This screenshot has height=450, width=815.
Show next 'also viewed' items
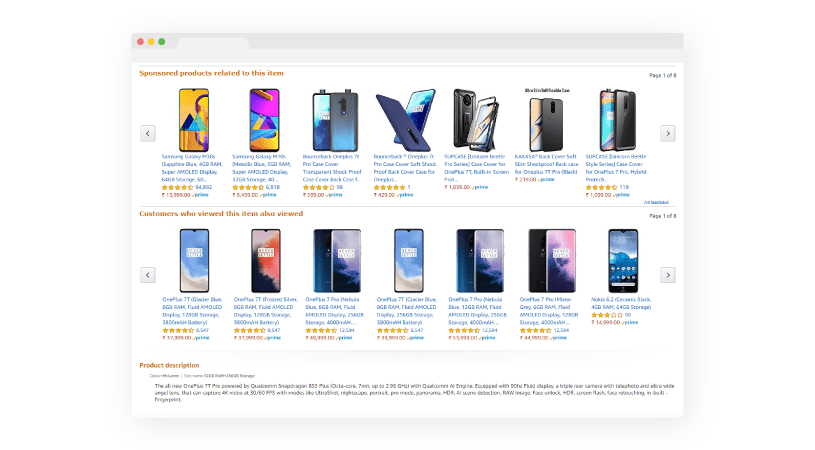[x=668, y=275]
